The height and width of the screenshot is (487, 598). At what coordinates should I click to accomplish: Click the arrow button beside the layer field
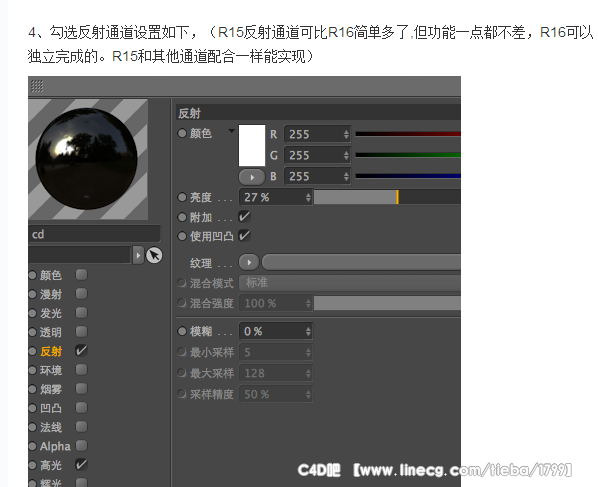coord(138,255)
